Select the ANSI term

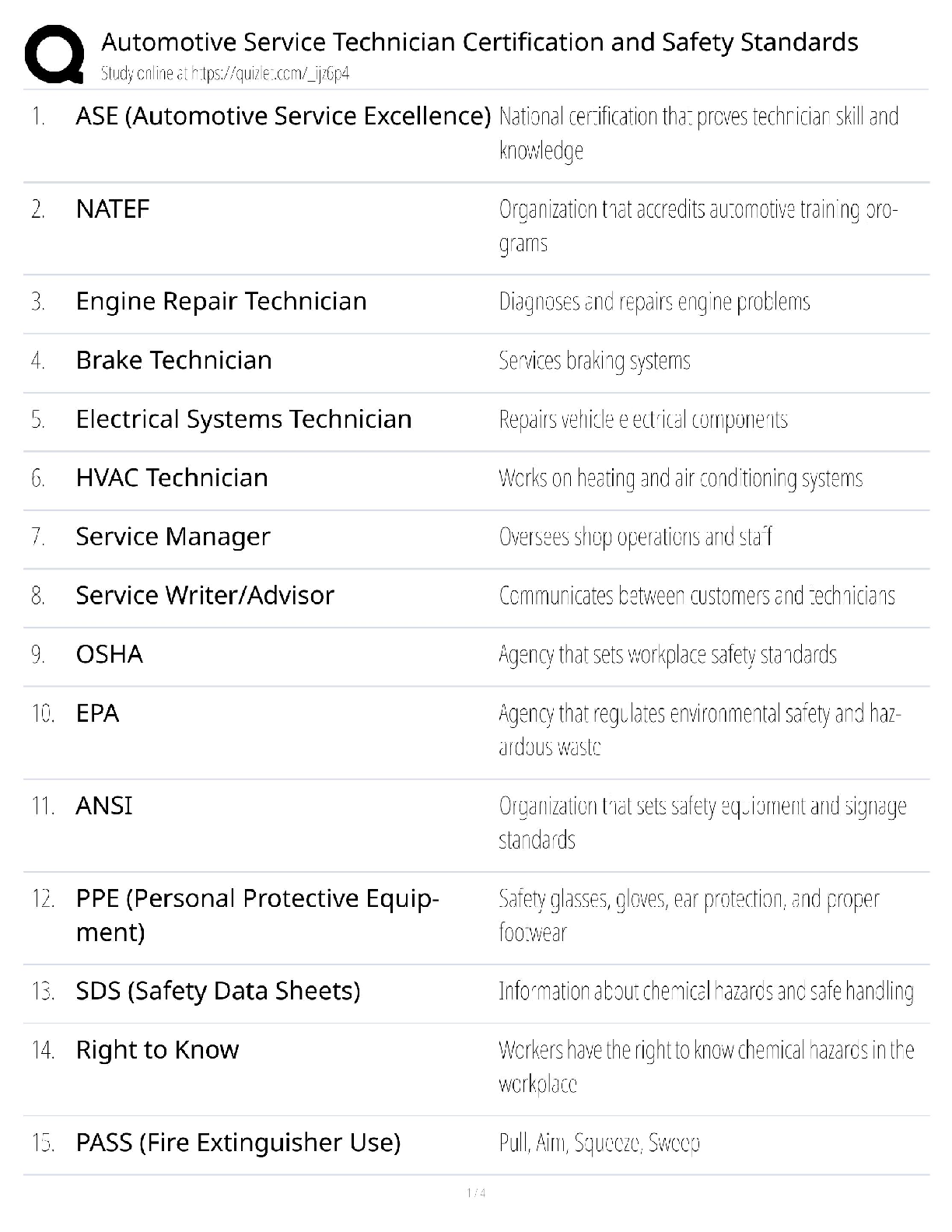[x=103, y=806]
